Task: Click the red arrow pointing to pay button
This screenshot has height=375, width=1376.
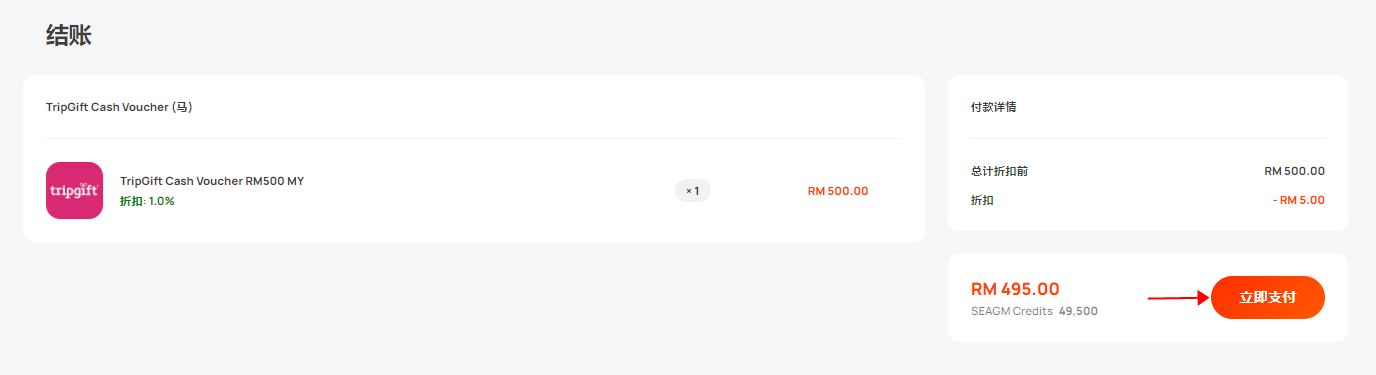Action: click(1179, 297)
